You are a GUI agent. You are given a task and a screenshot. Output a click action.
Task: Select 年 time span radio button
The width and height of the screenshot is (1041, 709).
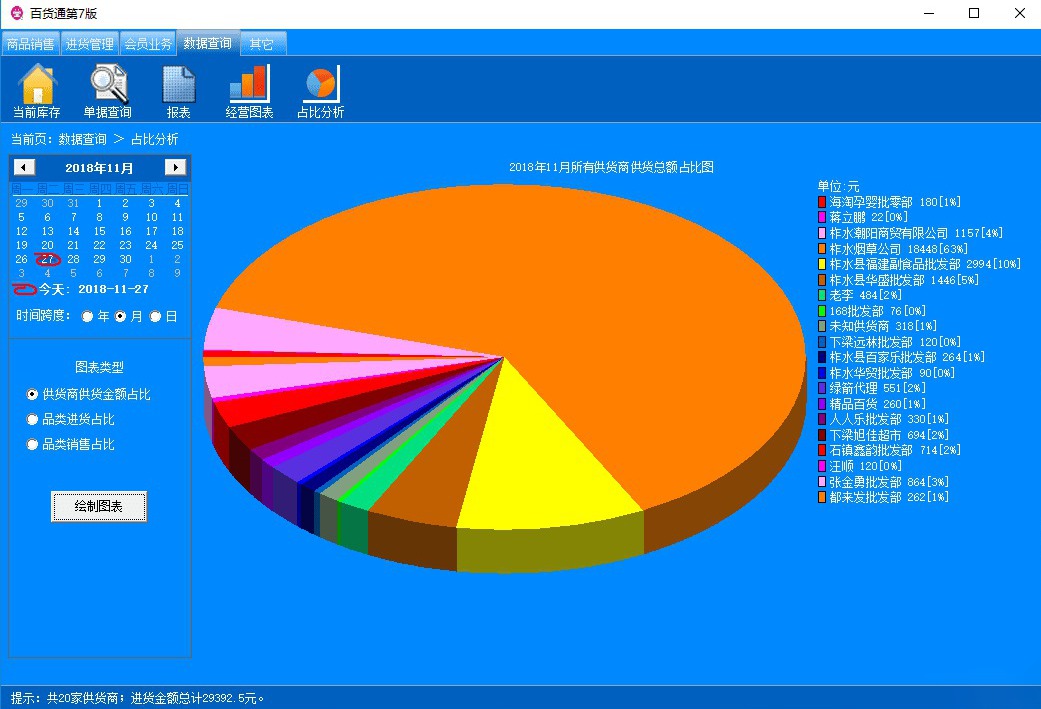click(x=88, y=317)
